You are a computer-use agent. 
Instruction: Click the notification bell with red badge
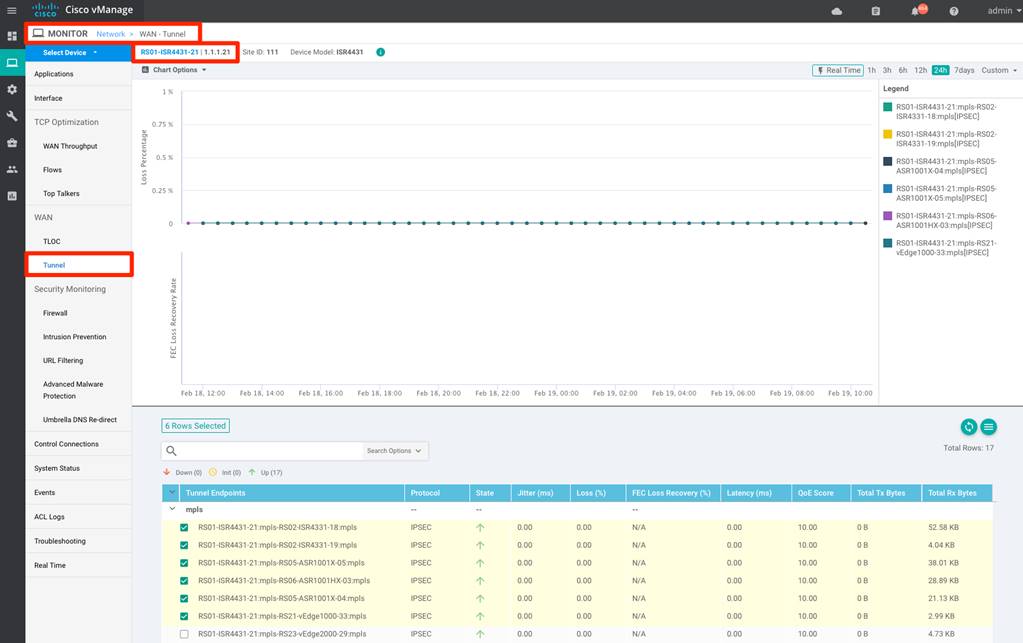tap(915, 11)
